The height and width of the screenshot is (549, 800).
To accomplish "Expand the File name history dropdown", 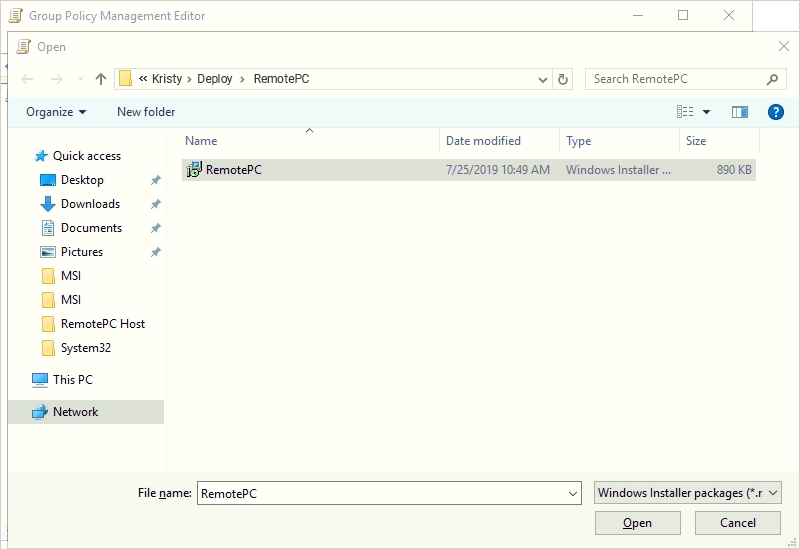I will tap(573, 493).
